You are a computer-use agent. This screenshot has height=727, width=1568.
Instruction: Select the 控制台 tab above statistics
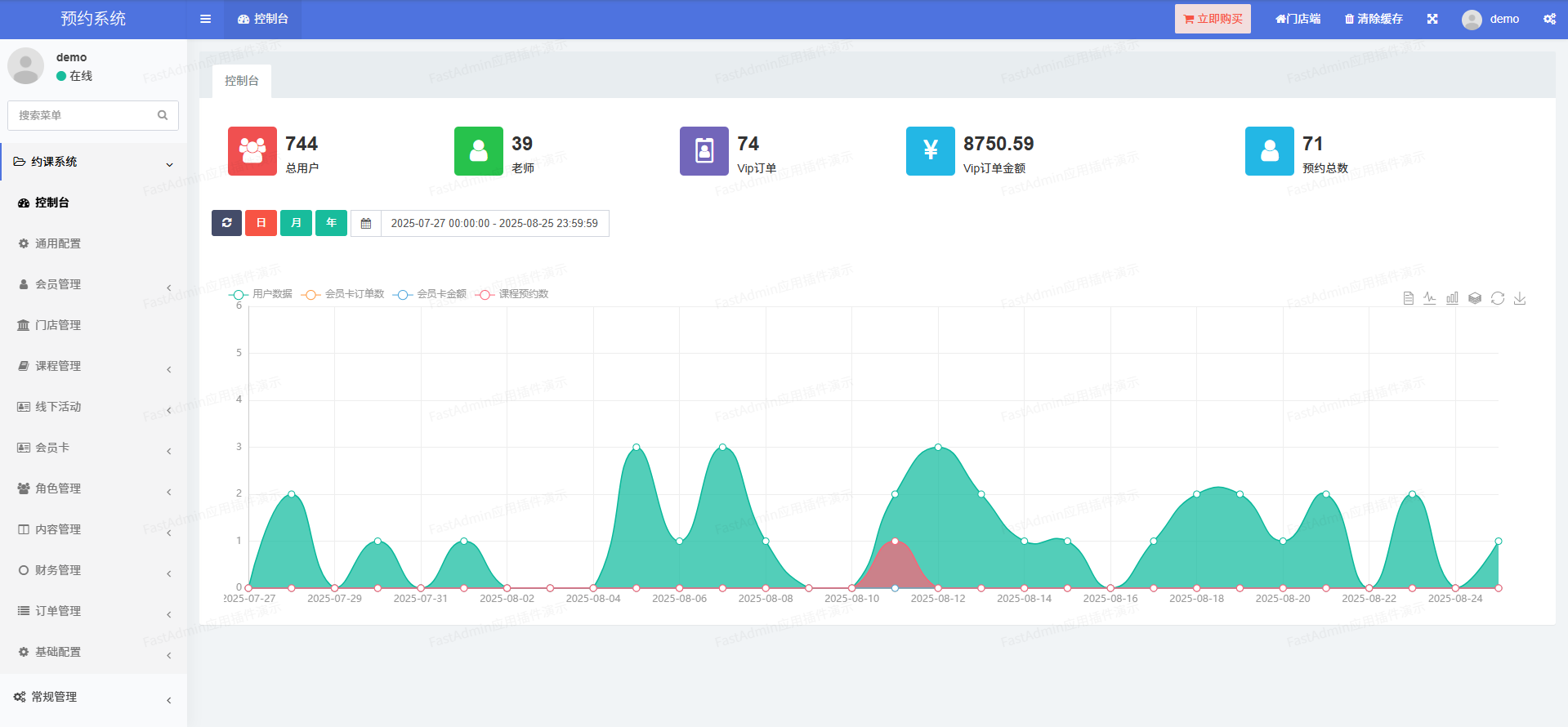click(x=241, y=81)
